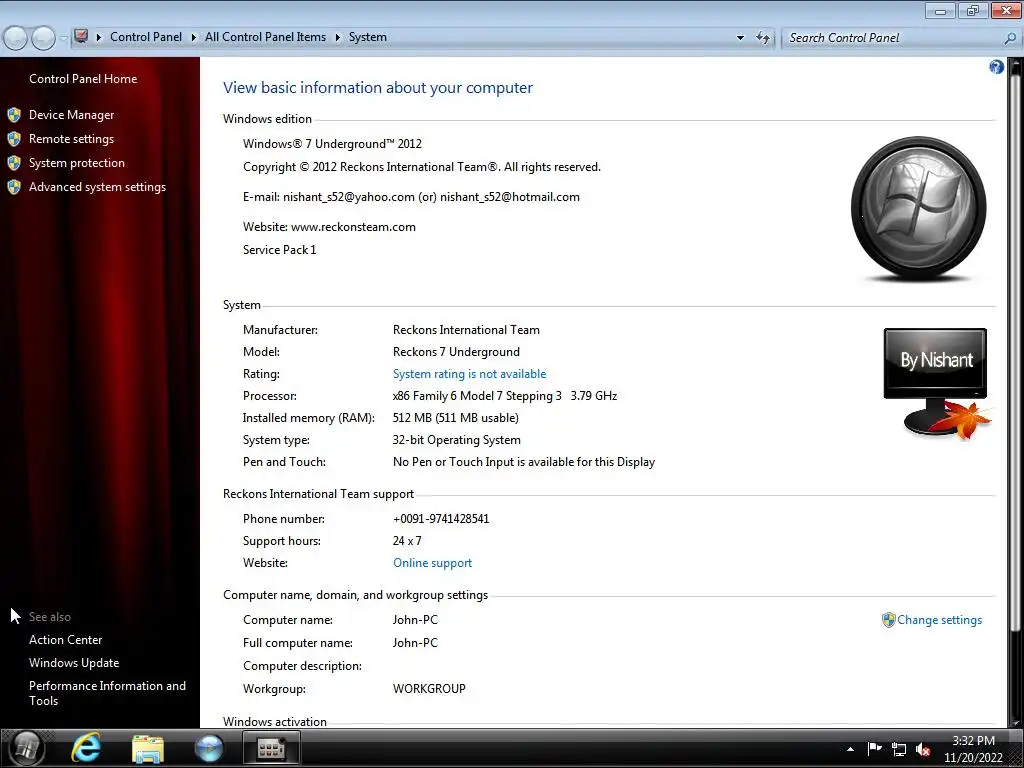Open Online support link
The image size is (1024, 768).
point(432,563)
